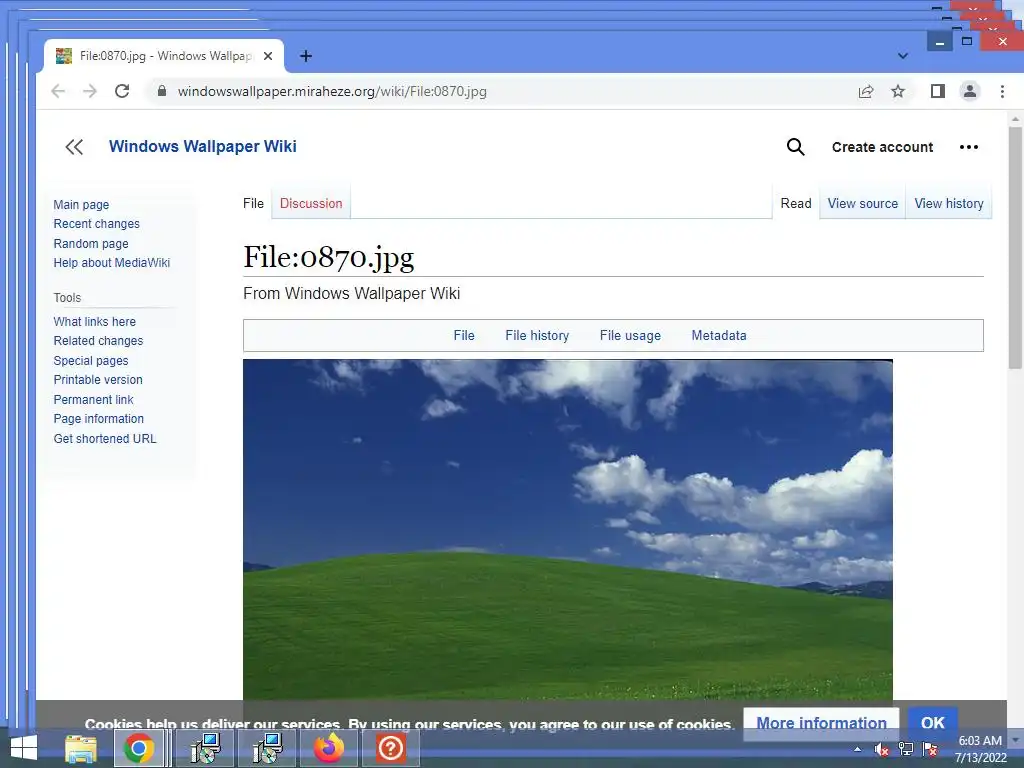Open the Windows Start menu
Screen dimensions: 1024x768
point(24,748)
